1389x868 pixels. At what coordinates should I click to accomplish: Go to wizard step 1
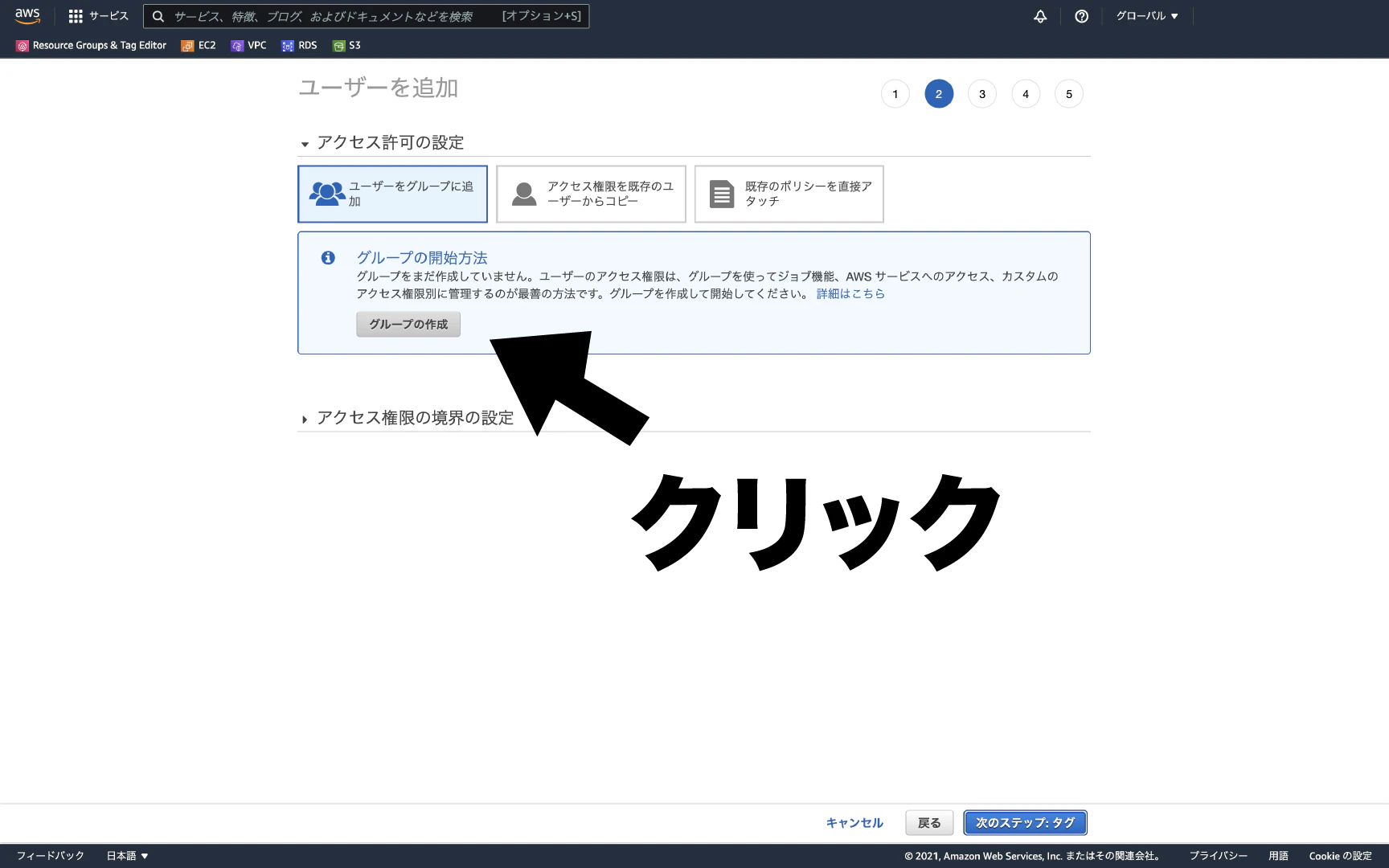(x=895, y=94)
